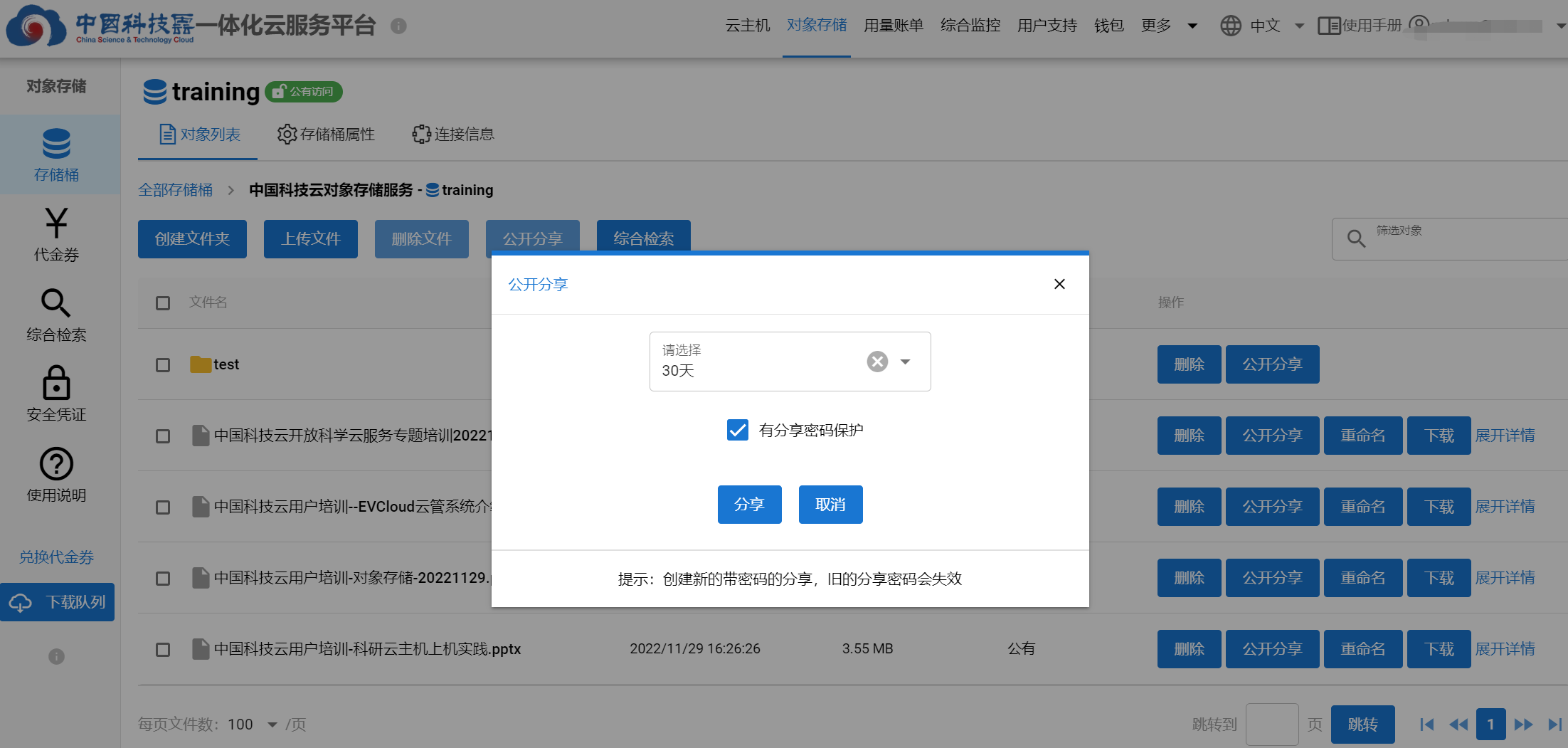Open the 全部存储桶 breadcrumb link
This screenshot has width=1568, height=748.
click(175, 190)
